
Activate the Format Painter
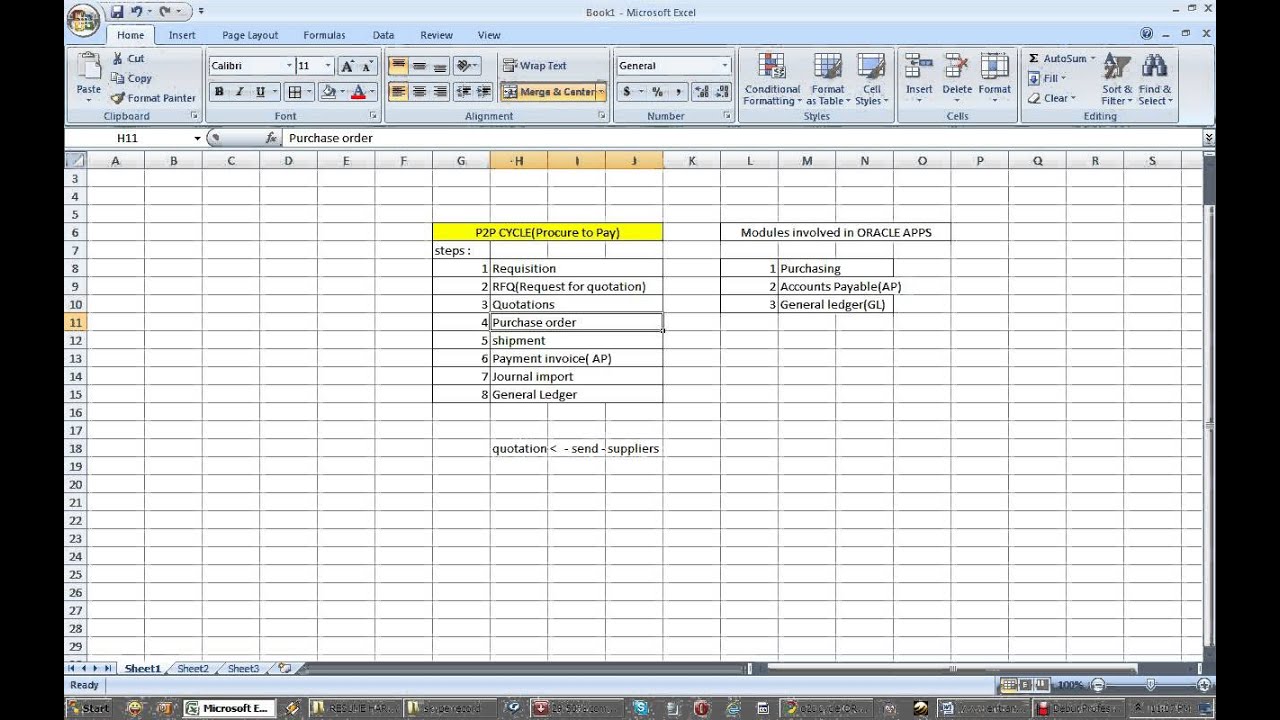(153, 98)
